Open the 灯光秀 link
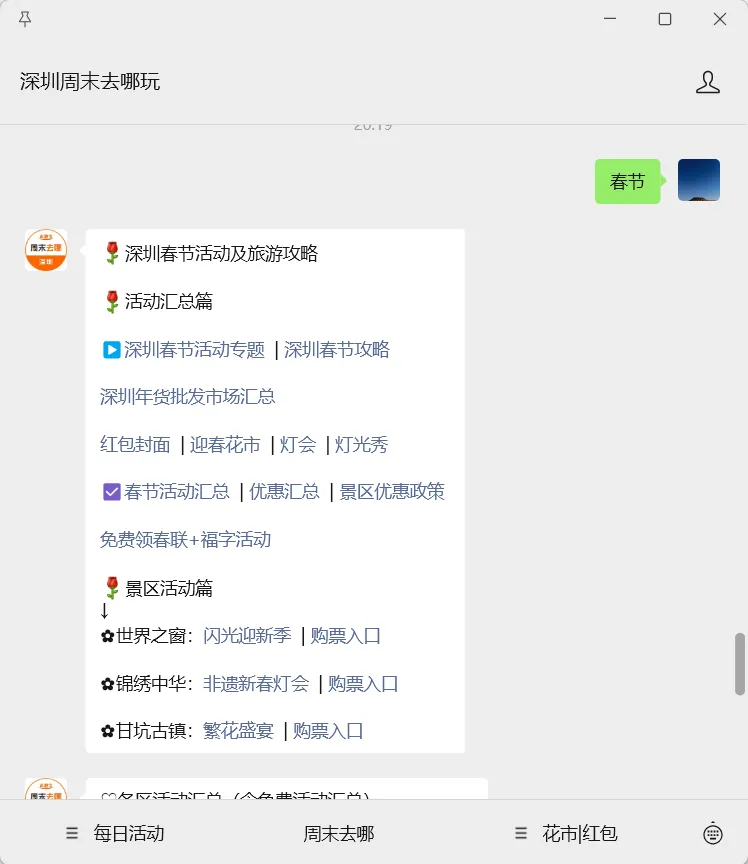 pyautogui.click(x=362, y=445)
